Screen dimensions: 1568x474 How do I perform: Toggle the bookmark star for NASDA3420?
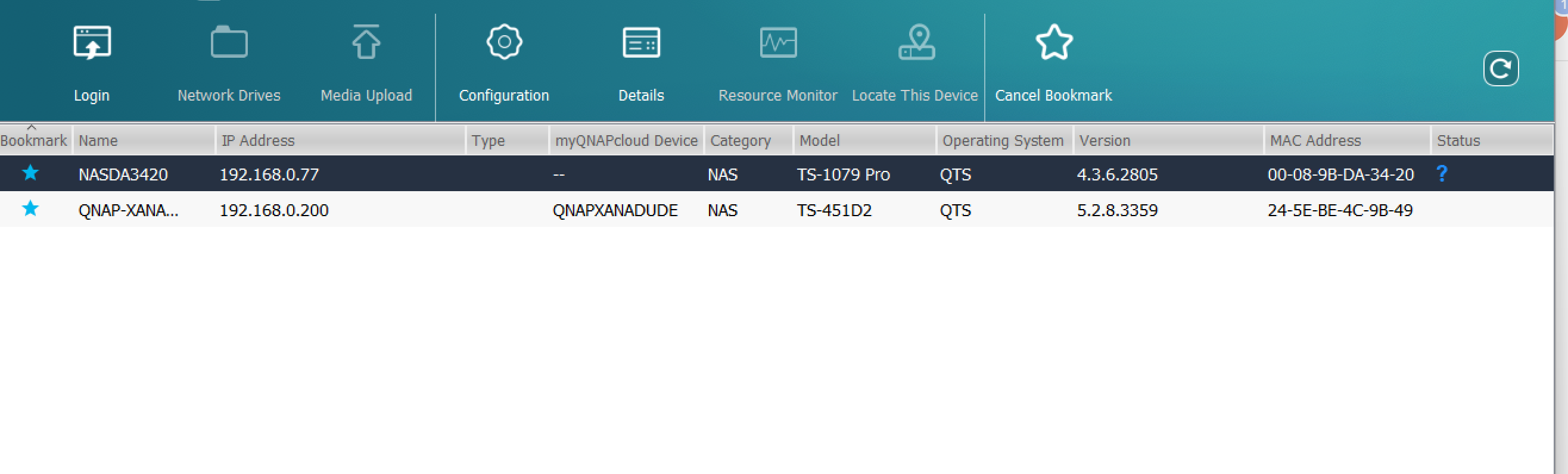(30, 173)
